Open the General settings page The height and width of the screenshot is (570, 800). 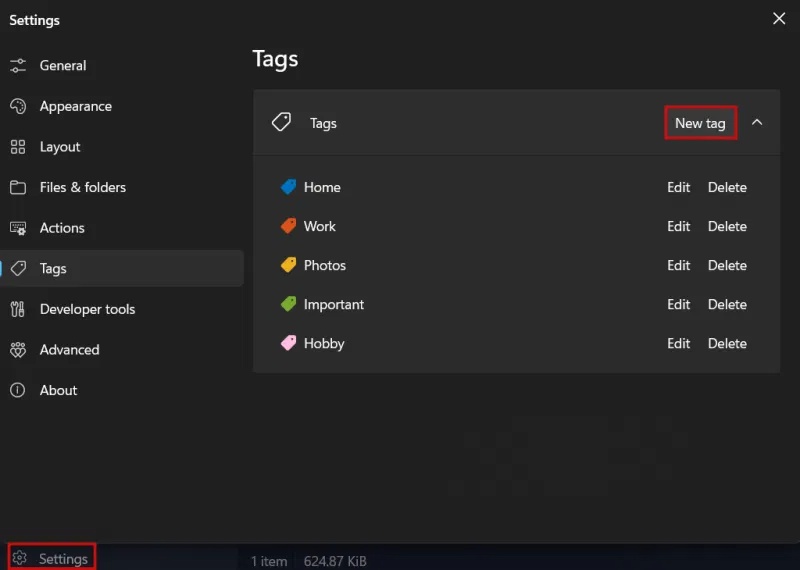[x=121, y=65]
